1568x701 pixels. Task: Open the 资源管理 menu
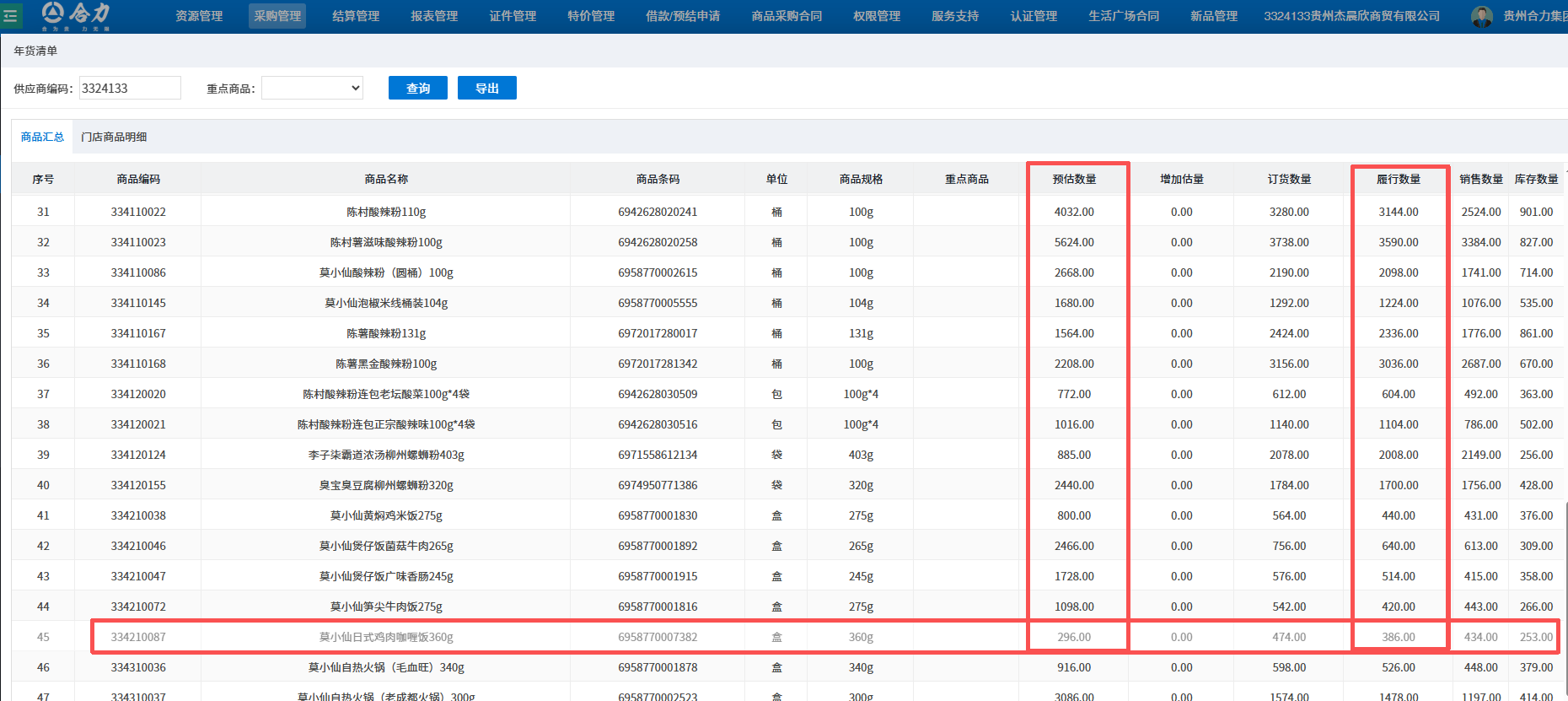tap(199, 16)
